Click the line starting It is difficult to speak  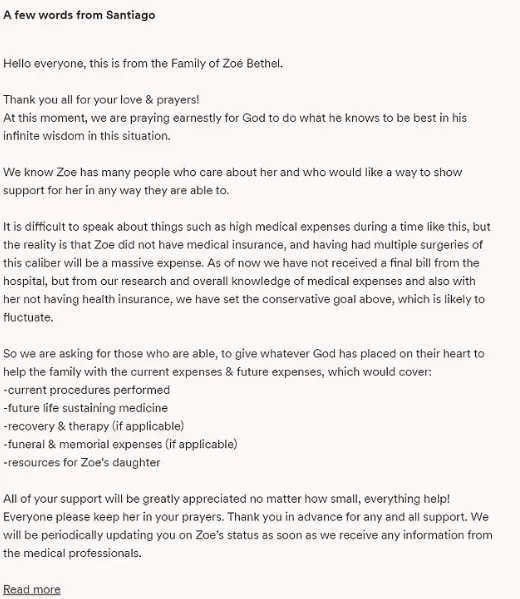[x=247, y=227]
